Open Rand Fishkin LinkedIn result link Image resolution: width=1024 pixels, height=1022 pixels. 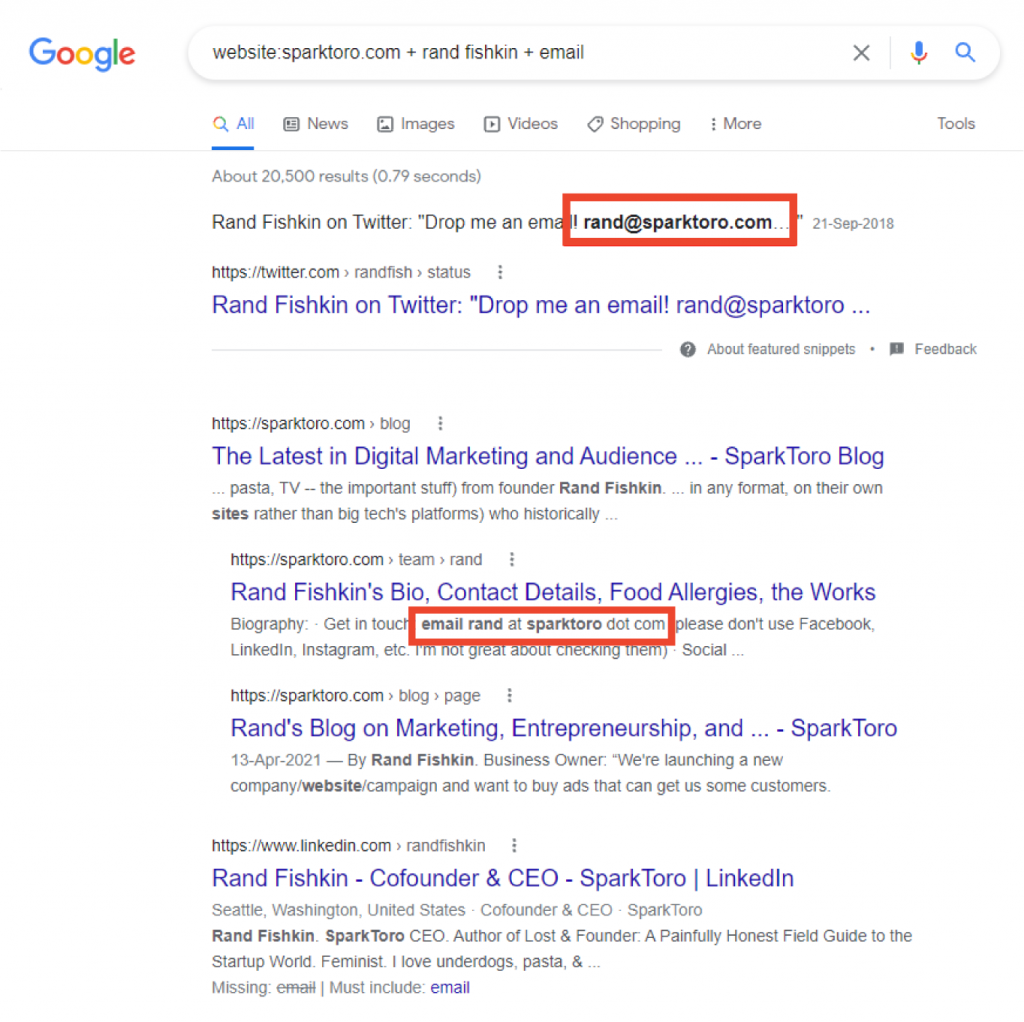[x=503, y=878]
